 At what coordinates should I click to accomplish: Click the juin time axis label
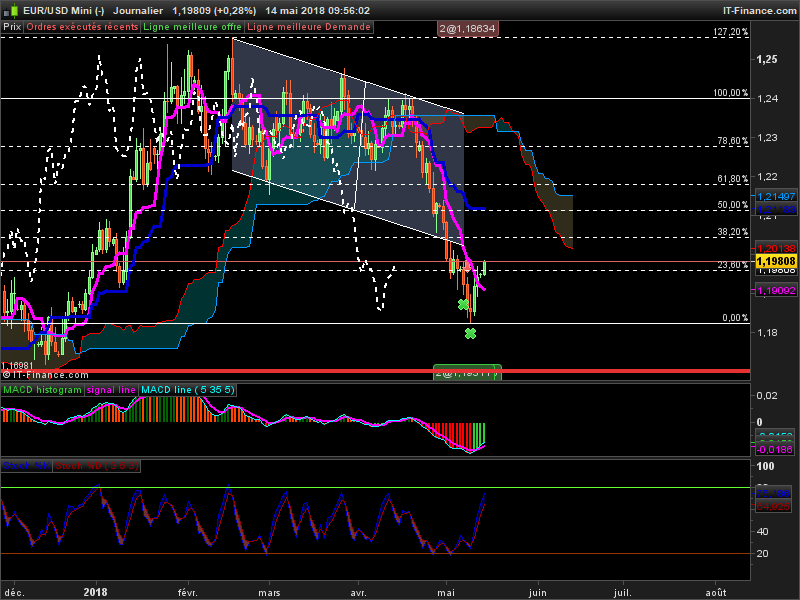pyautogui.click(x=538, y=592)
